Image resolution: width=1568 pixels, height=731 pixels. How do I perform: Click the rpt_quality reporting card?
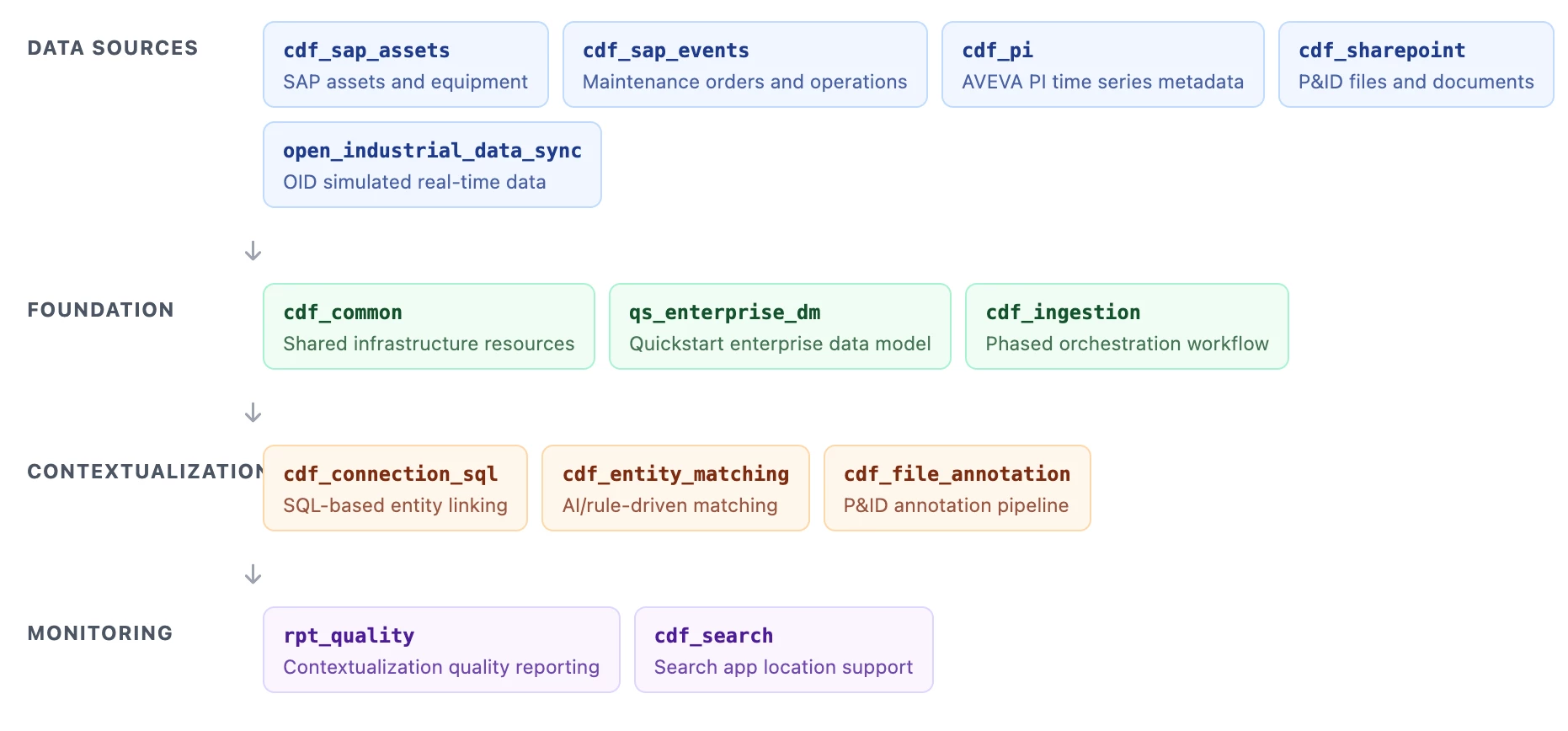point(441,650)
